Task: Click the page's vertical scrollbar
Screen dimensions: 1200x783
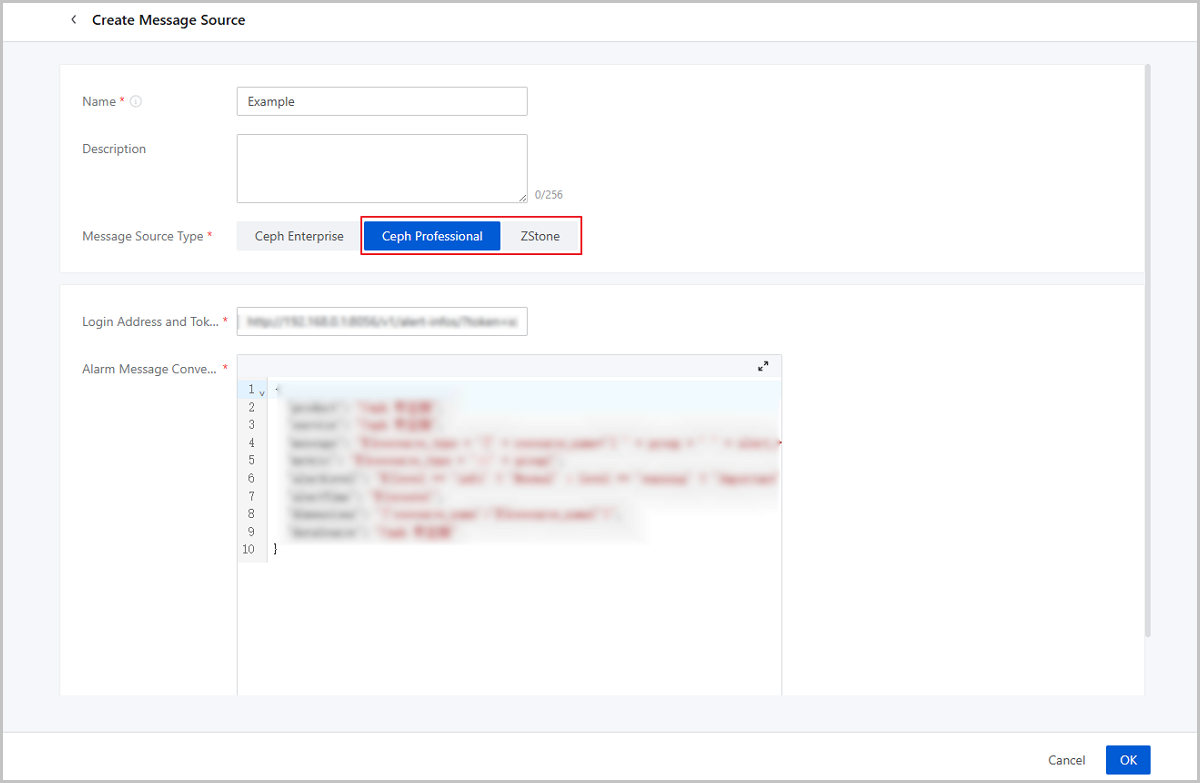Action: (x=1147, y=350)
